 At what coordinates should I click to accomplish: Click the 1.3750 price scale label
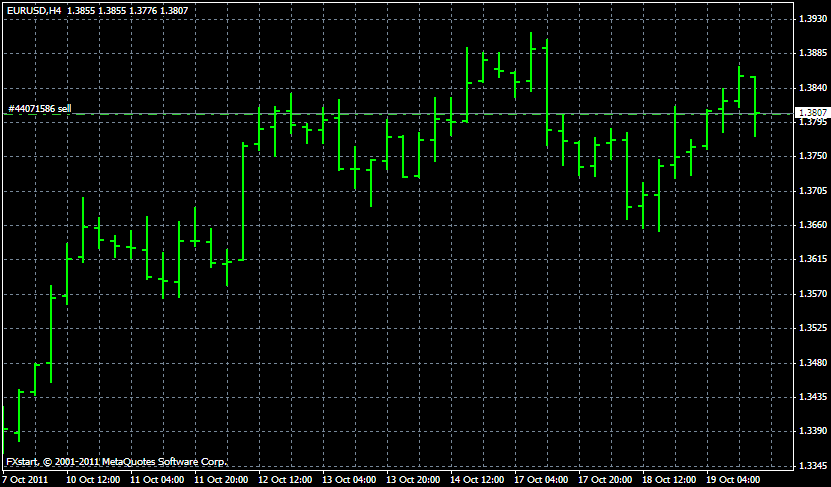click(813, 156)
